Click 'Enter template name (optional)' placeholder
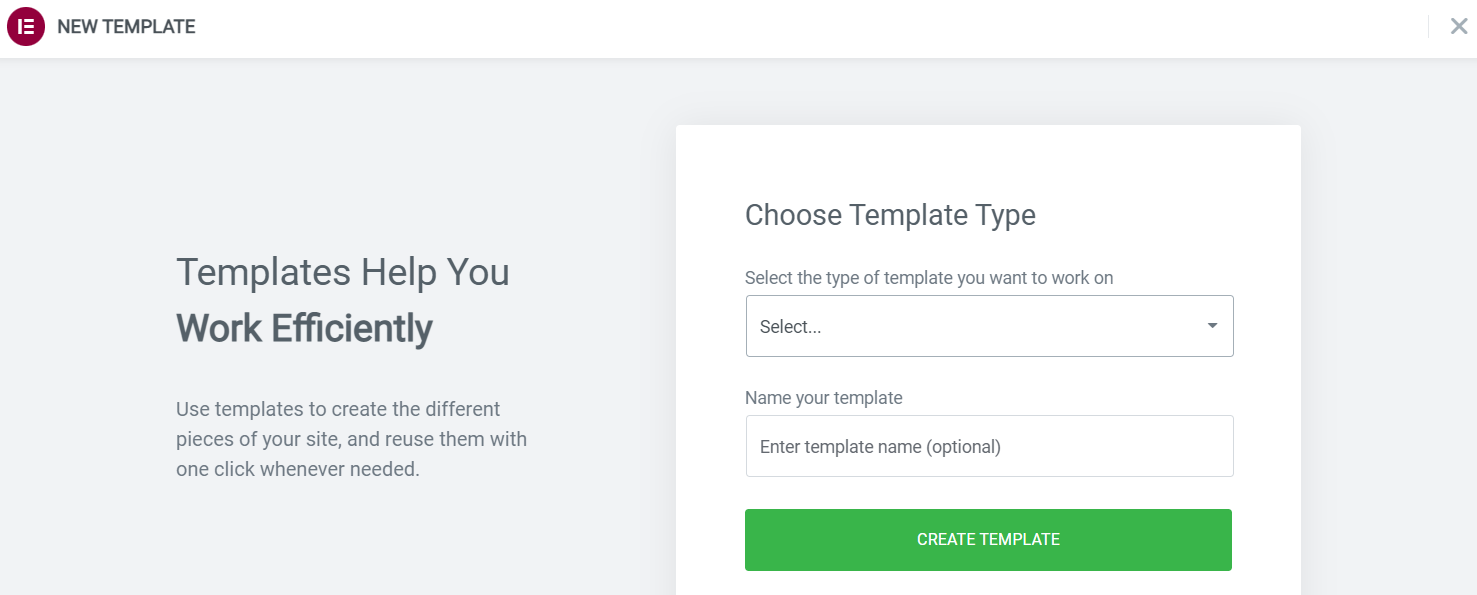Screen dimensions: 1477x595 (x=880, y=447)
